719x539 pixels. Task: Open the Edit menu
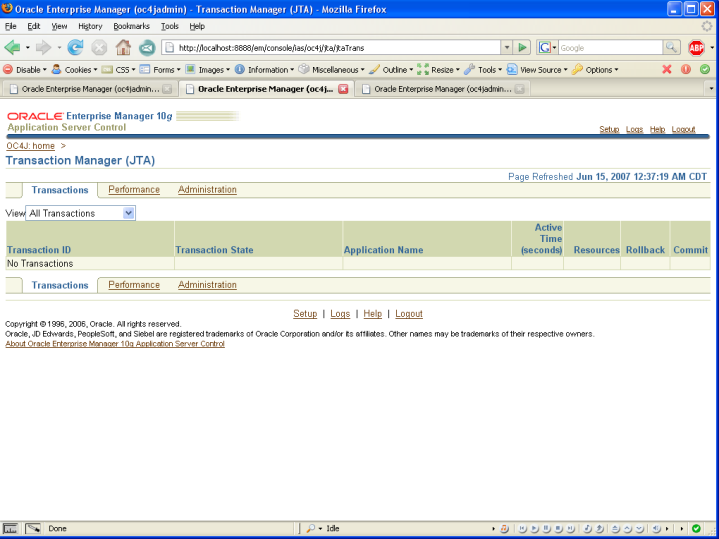(x=33, y=26)
